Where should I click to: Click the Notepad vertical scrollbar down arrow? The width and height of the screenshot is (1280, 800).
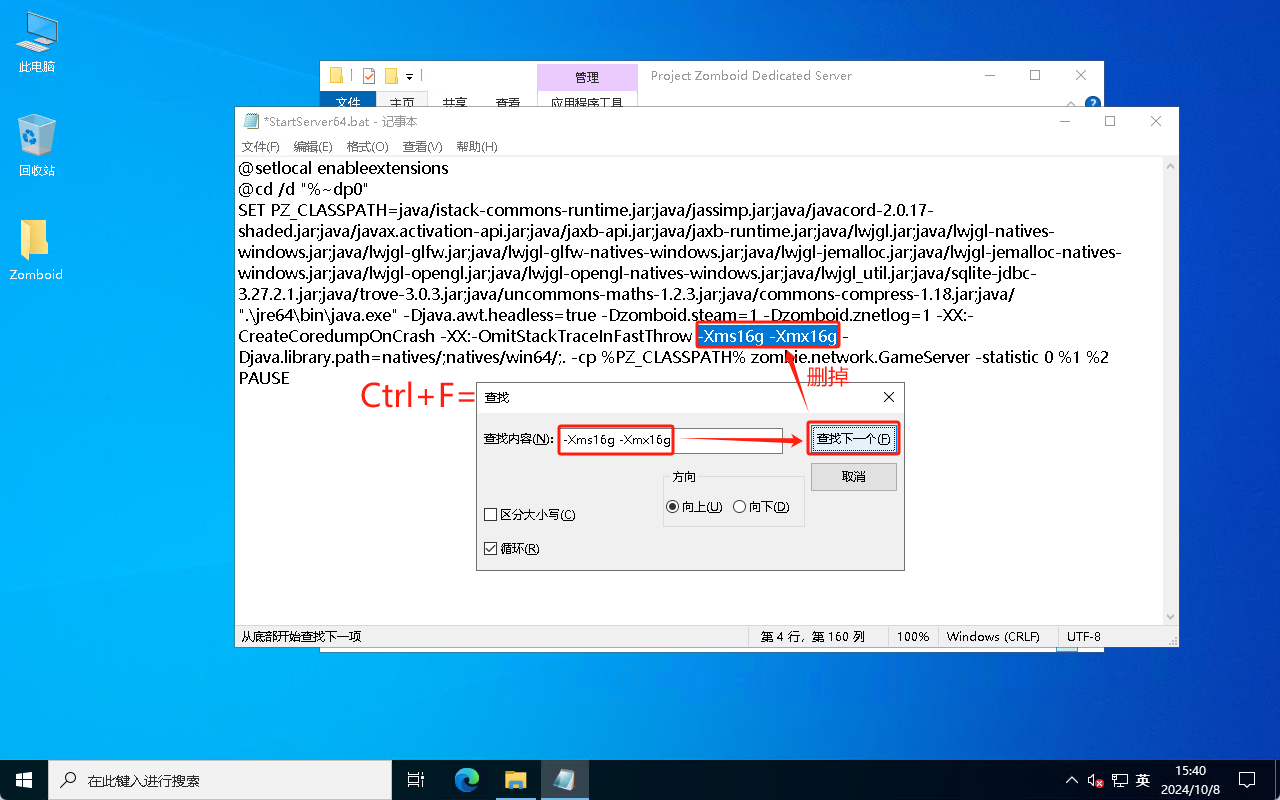point(1170,615)
